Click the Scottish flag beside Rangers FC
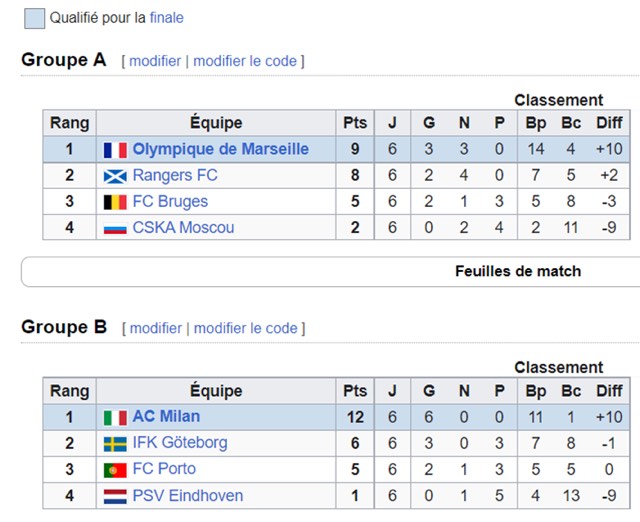Viewport: 640px width, 522px height. tap(115, 176)
